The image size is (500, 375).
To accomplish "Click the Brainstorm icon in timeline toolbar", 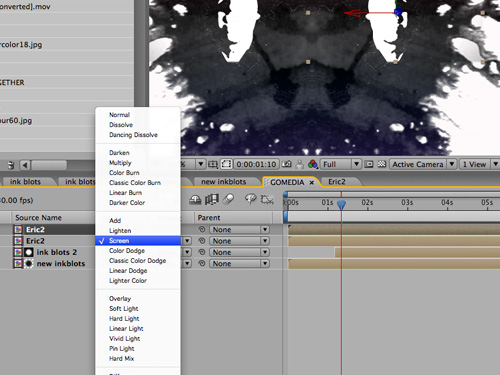I will (x=250, y=199).
